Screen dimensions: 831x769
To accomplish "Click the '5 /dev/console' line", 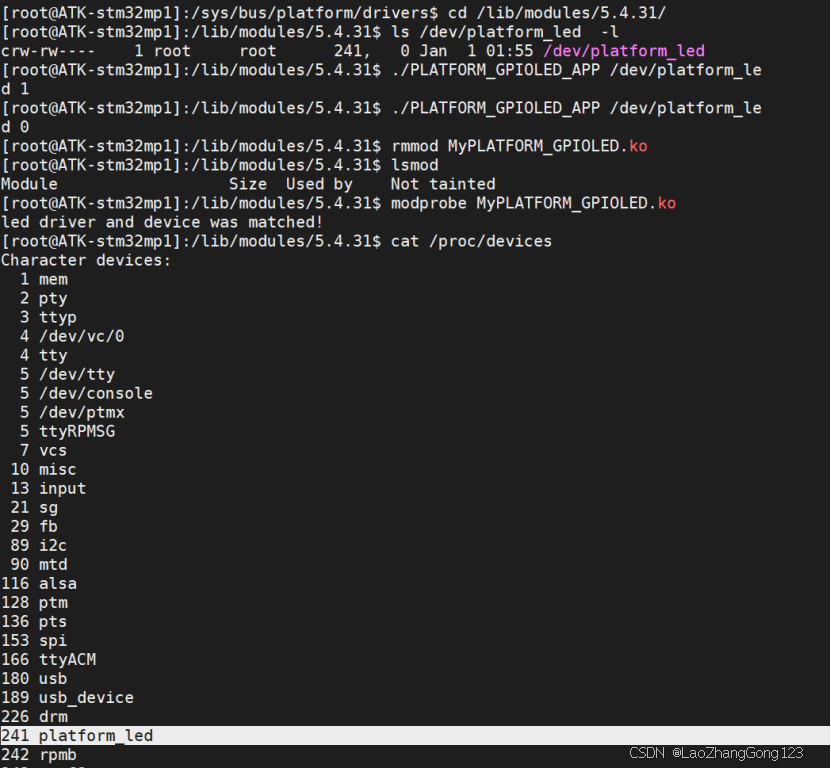I will pos(86,393).
